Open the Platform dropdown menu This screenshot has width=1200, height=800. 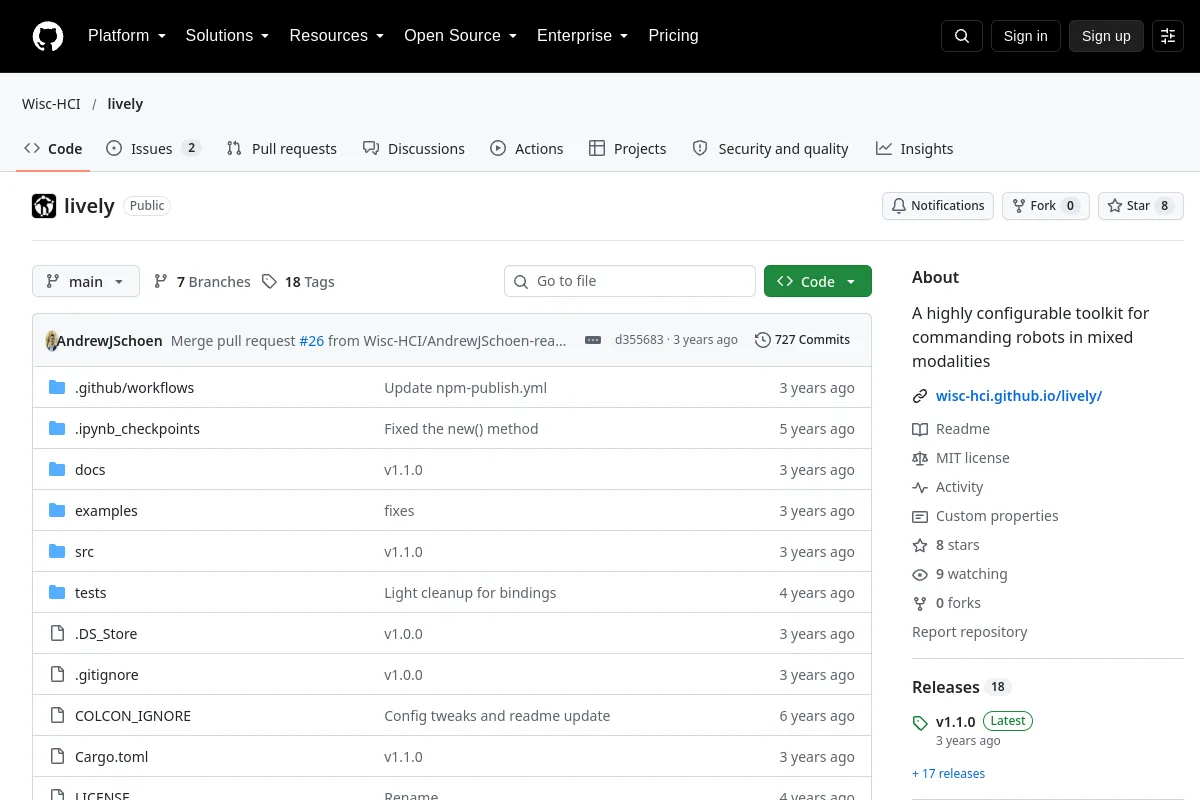point(127,36)
